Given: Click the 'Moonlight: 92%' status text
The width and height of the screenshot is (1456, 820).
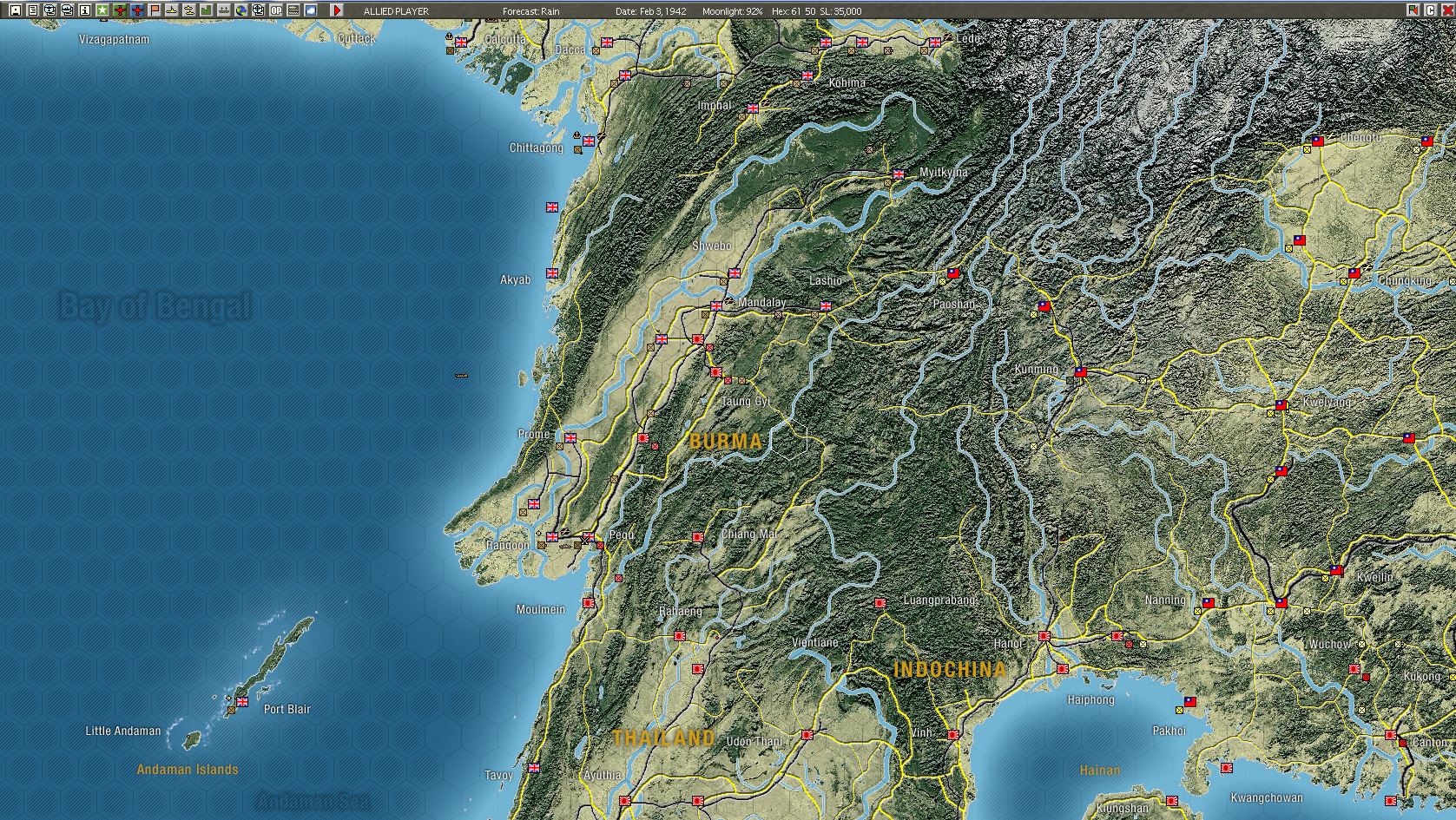Looking at the screenshot, I should [733, 11].
